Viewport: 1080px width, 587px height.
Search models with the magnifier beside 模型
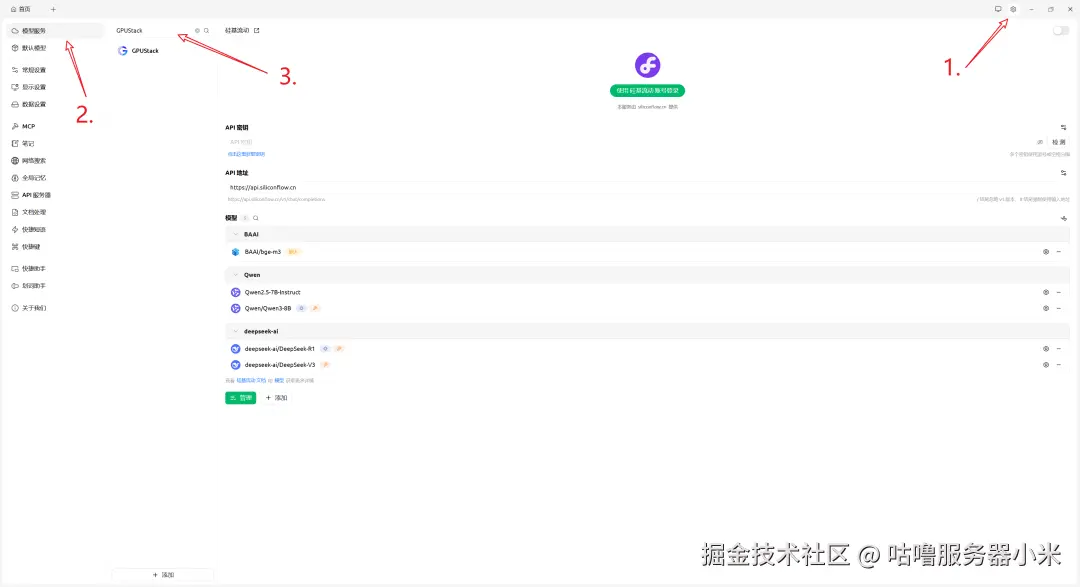256,218
